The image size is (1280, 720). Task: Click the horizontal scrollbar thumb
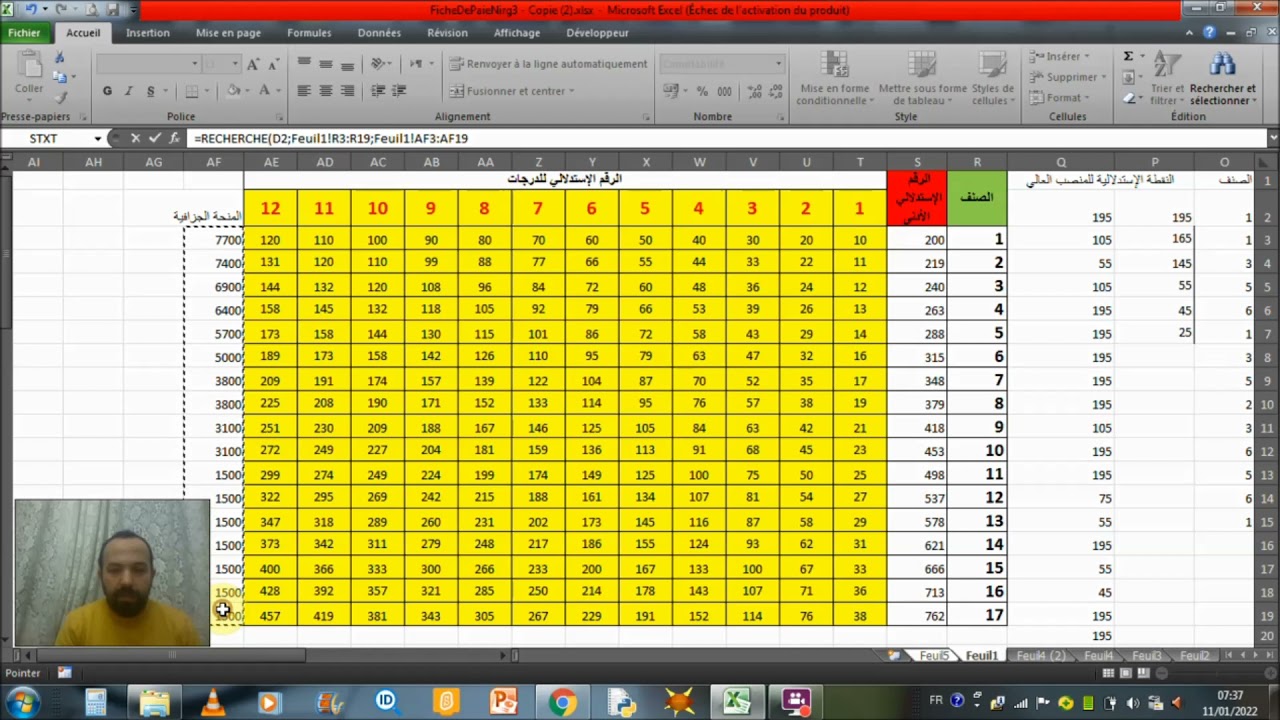point(172,655)
